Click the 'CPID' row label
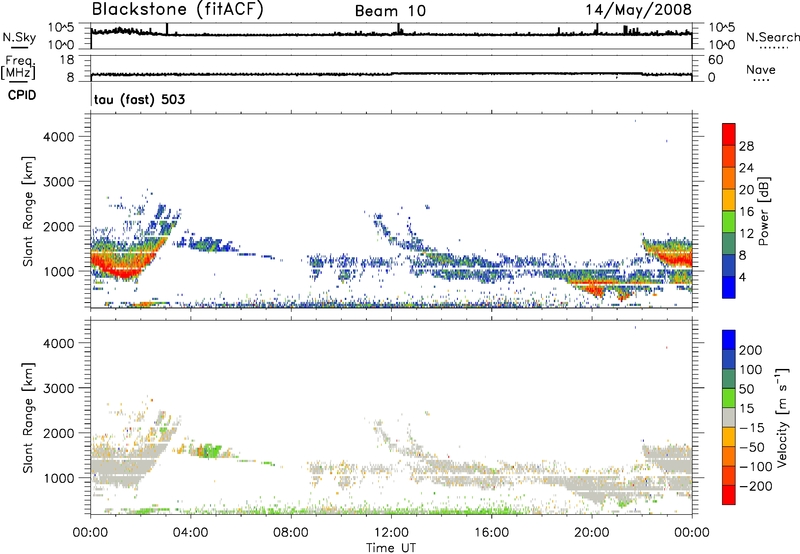This screenshot has height=554, width=800. click(22, 95)
